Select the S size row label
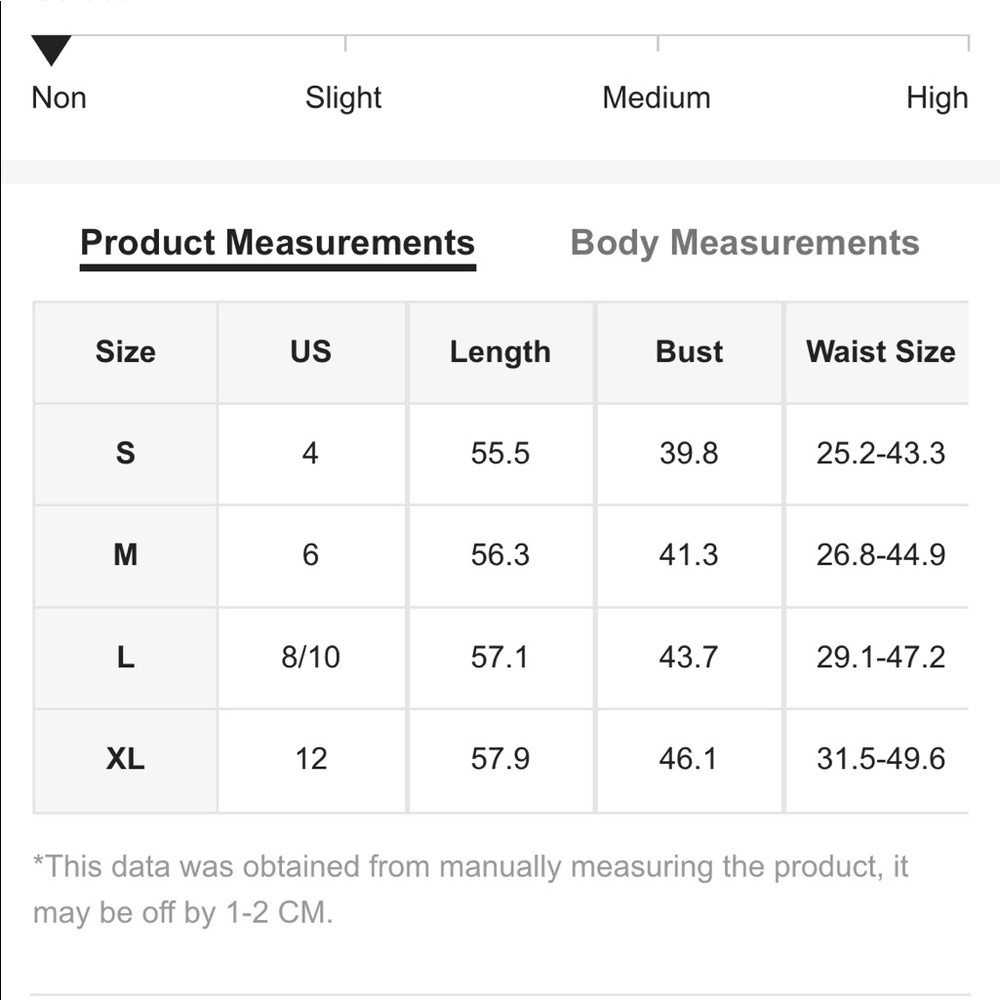This screenshot has width=1000, height=1000. 126,453
